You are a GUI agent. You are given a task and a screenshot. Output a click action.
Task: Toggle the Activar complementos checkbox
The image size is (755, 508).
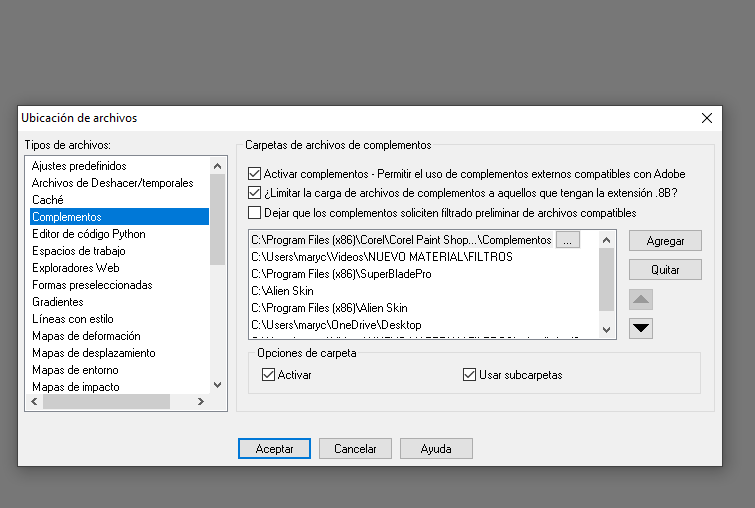(x=254, y=174)
